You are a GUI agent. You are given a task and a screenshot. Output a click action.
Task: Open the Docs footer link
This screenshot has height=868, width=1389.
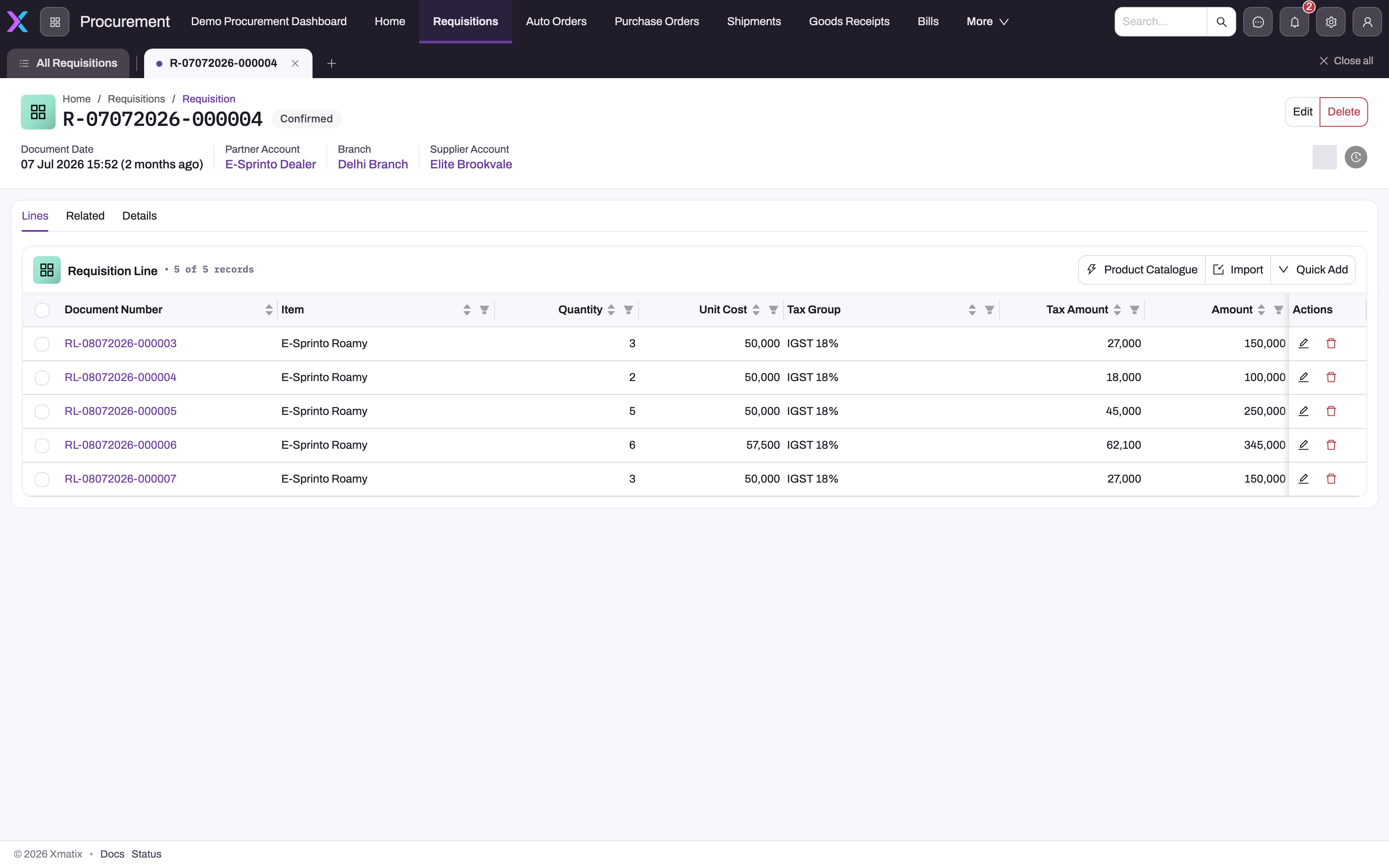(x=112, y=854)
